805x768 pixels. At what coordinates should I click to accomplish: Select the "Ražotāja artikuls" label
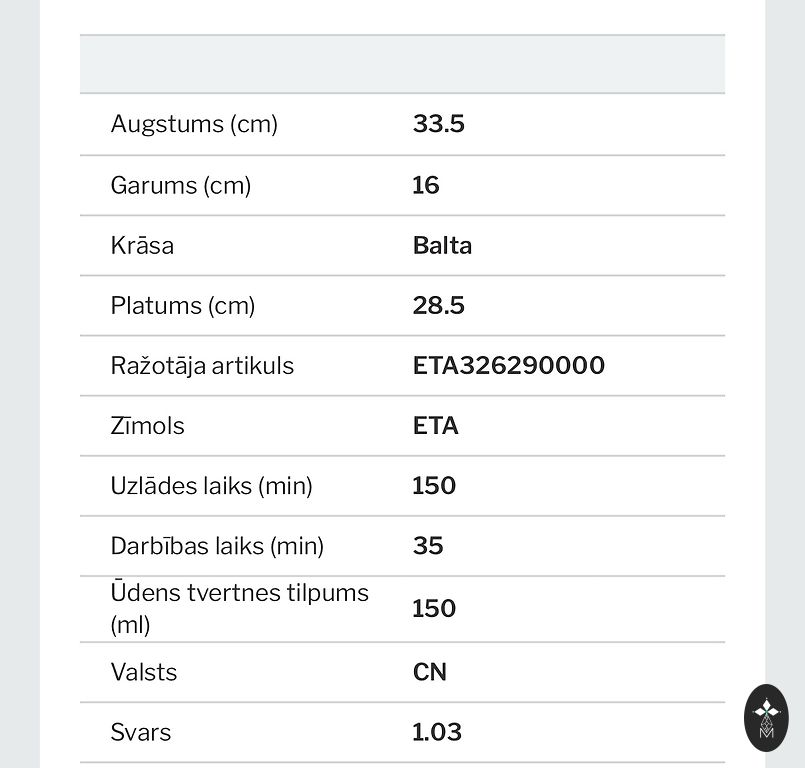tap(202, 365)
